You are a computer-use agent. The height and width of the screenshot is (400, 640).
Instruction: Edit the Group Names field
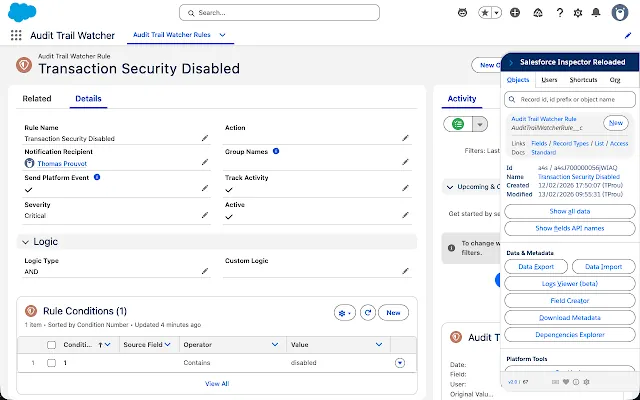(405, 162)
